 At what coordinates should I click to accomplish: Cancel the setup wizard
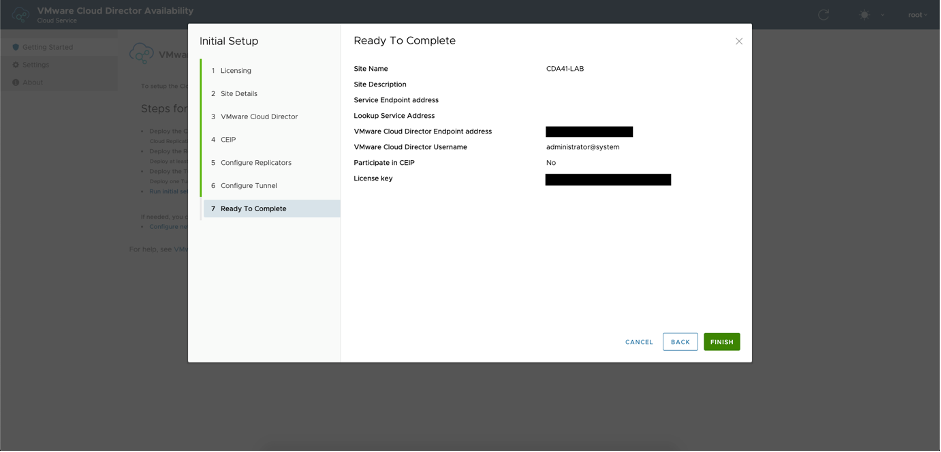(639, 342)
